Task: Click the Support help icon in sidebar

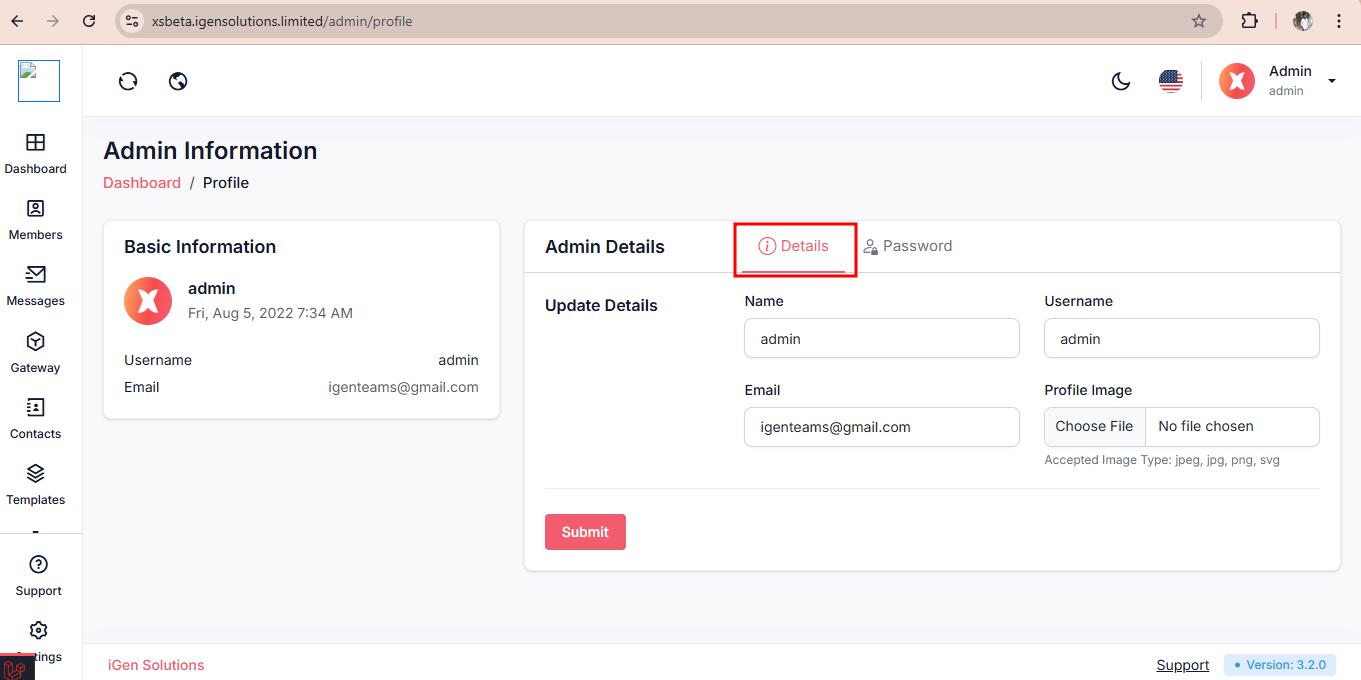Action: (38, 565)
